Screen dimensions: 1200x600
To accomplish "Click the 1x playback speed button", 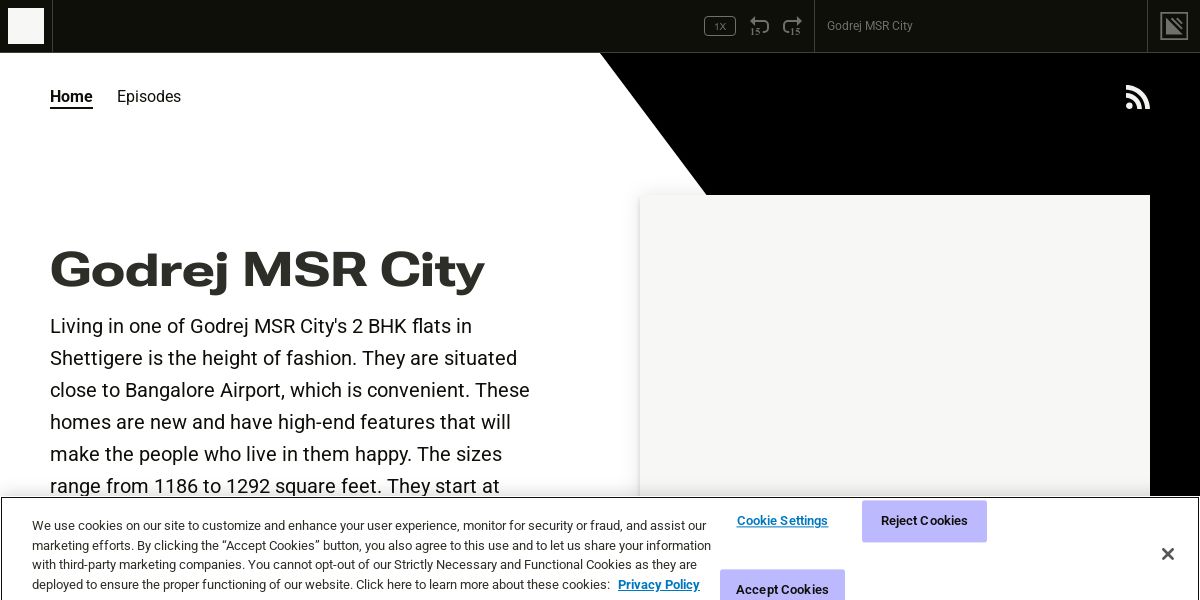I will pyautogui.click(x=720, y=26).
